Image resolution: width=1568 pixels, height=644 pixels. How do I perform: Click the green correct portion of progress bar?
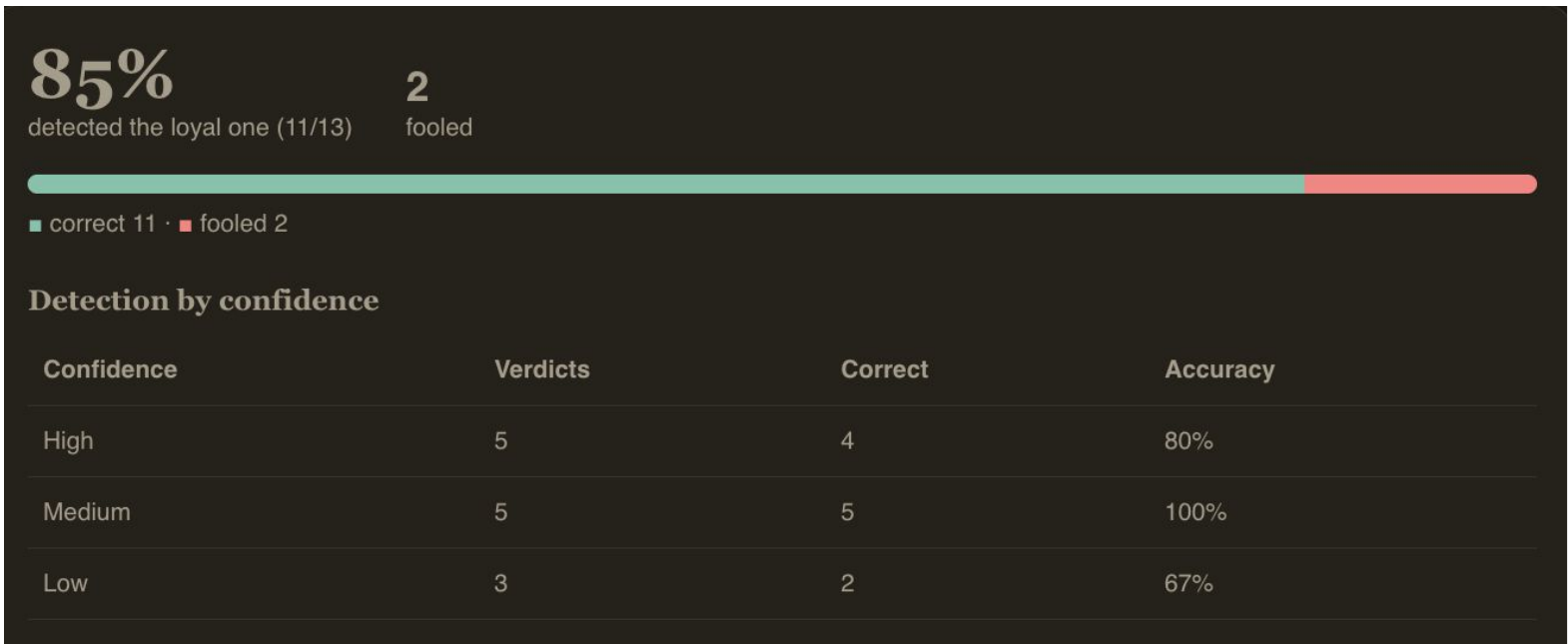pos(666,184)
